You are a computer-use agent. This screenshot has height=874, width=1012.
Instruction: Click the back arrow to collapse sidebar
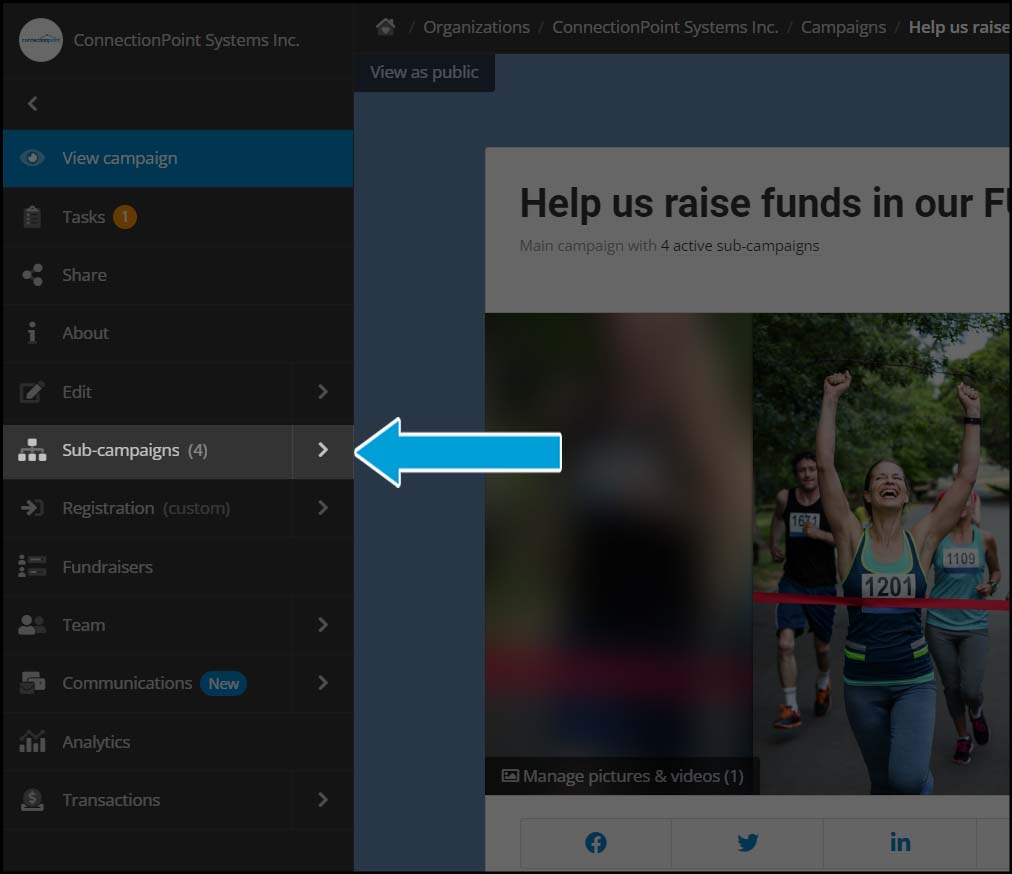[x=33, y=103]
